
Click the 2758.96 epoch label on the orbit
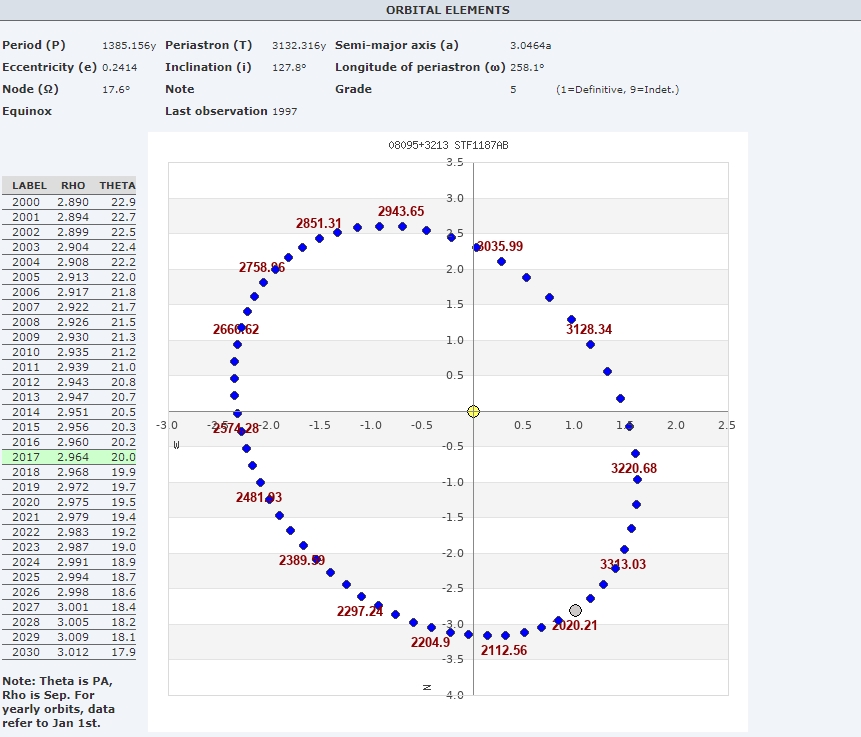(x=261, y=267)
